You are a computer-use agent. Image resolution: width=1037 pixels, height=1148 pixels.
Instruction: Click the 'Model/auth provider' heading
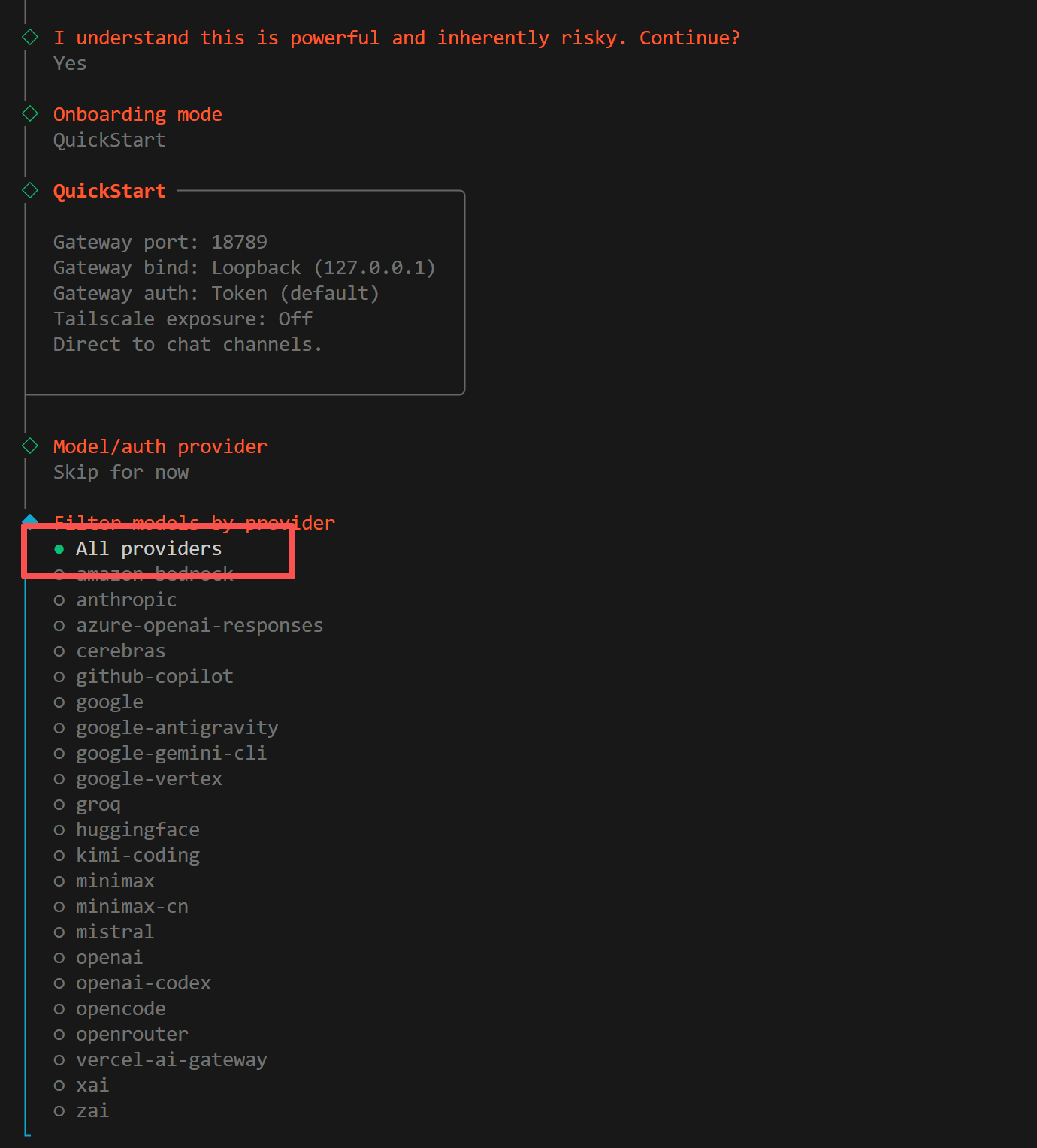tap(160, 446)
